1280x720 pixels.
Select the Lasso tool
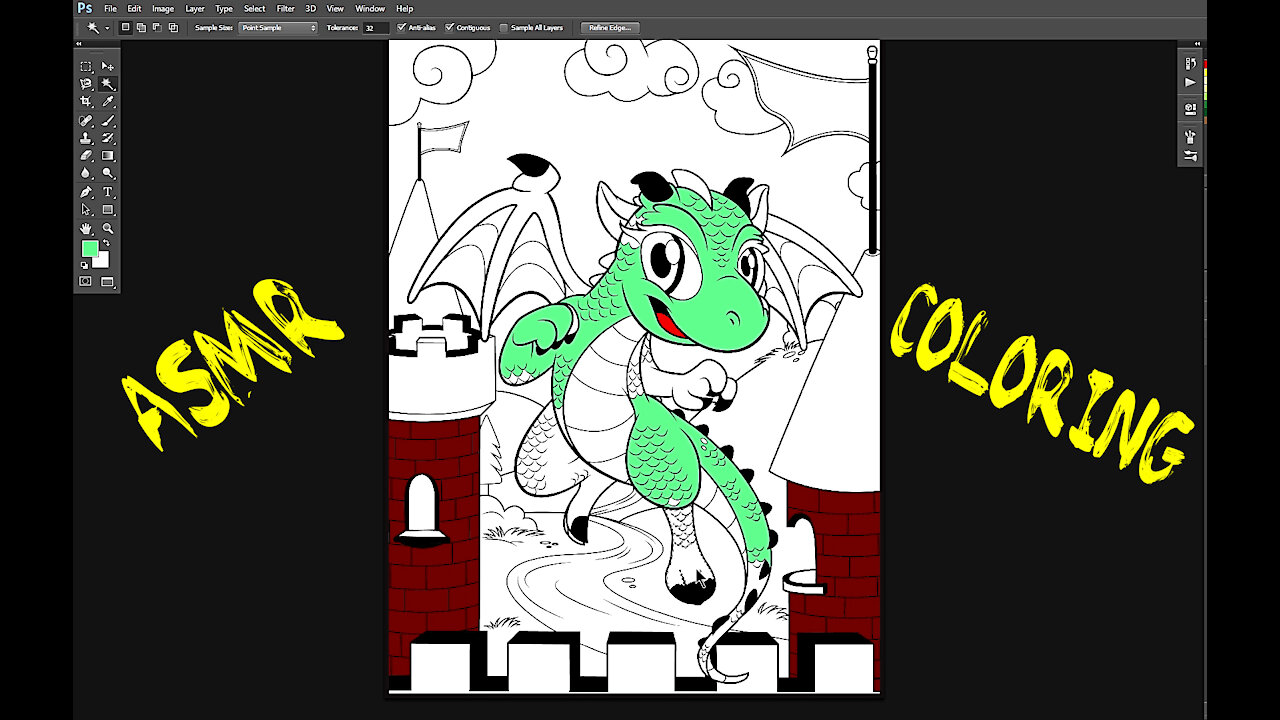(86, 84)
